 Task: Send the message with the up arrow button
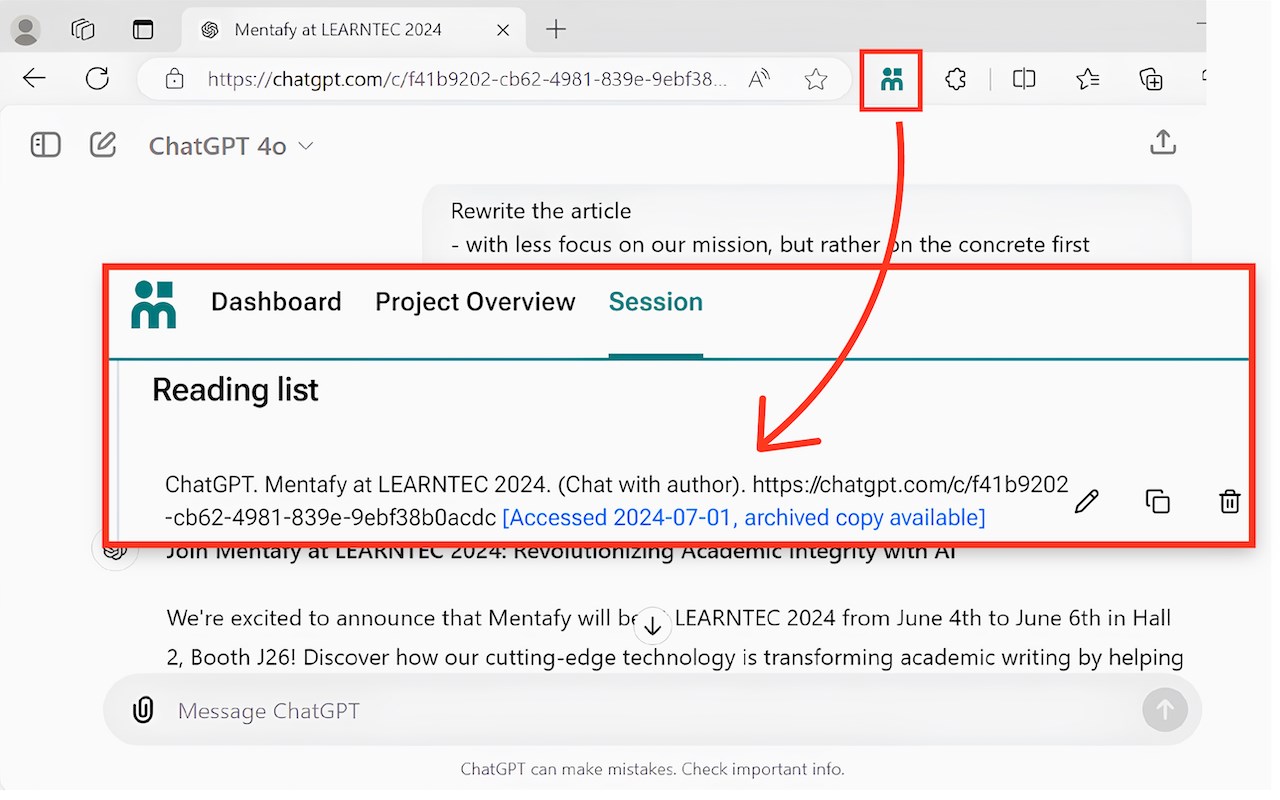(1165, 710)
